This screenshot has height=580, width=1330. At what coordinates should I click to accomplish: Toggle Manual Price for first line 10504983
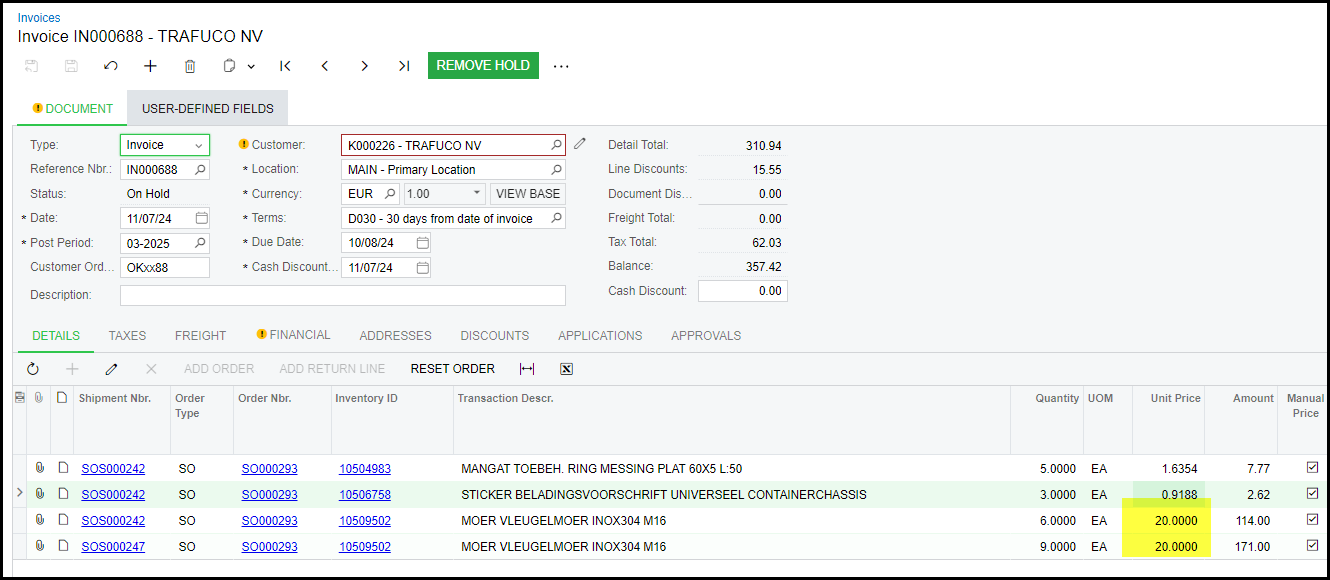pos(1312,467)
